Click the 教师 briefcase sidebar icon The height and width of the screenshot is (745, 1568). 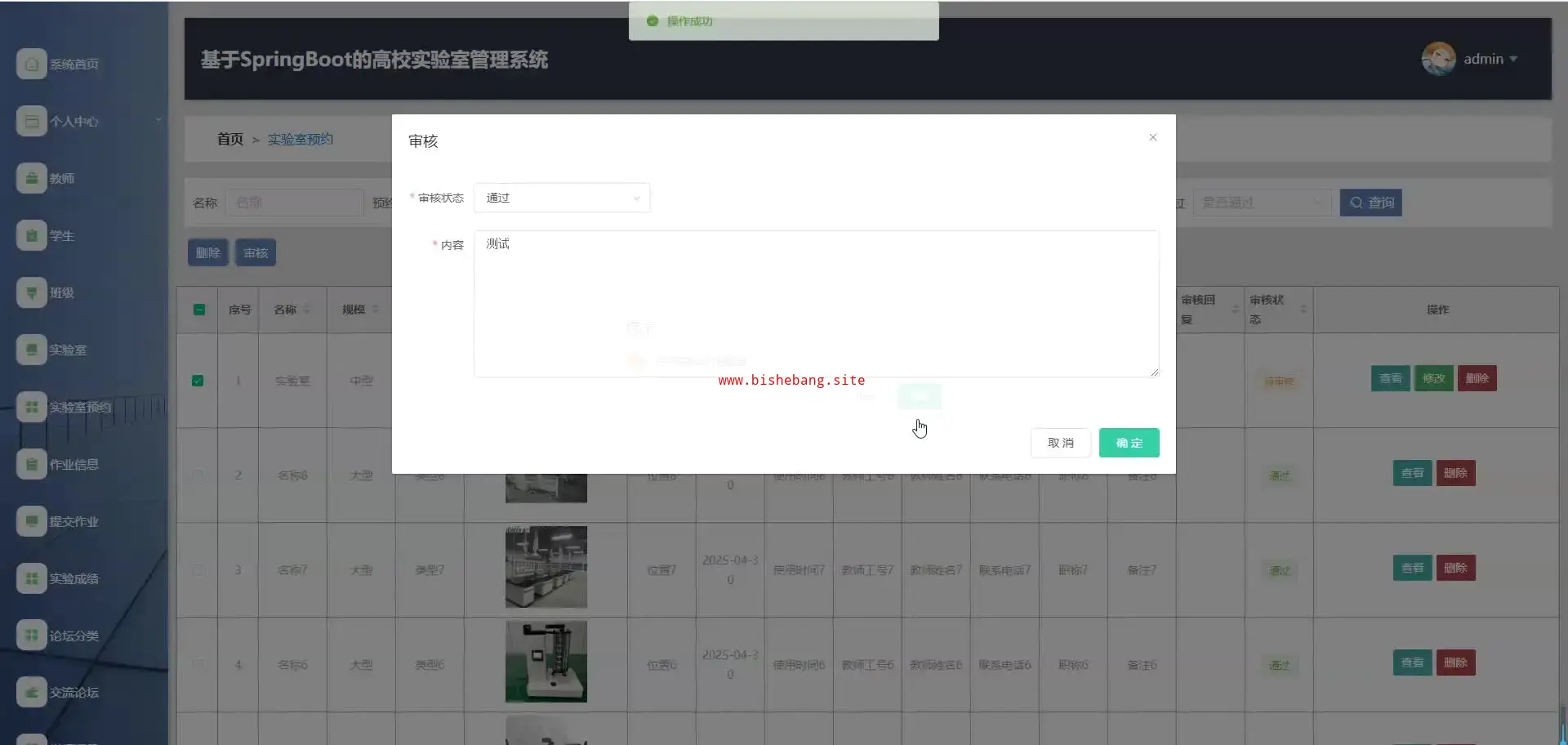click(31, 178)
